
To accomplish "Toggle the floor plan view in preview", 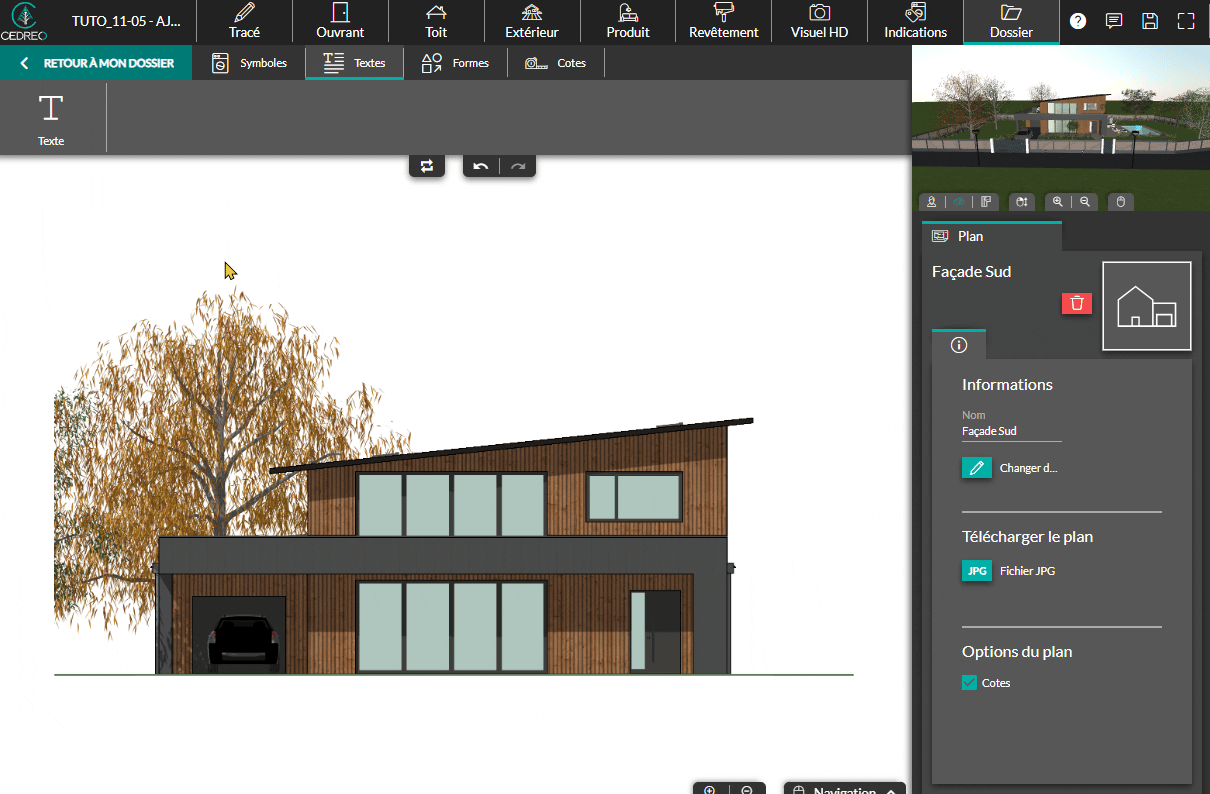I will 986,202.
